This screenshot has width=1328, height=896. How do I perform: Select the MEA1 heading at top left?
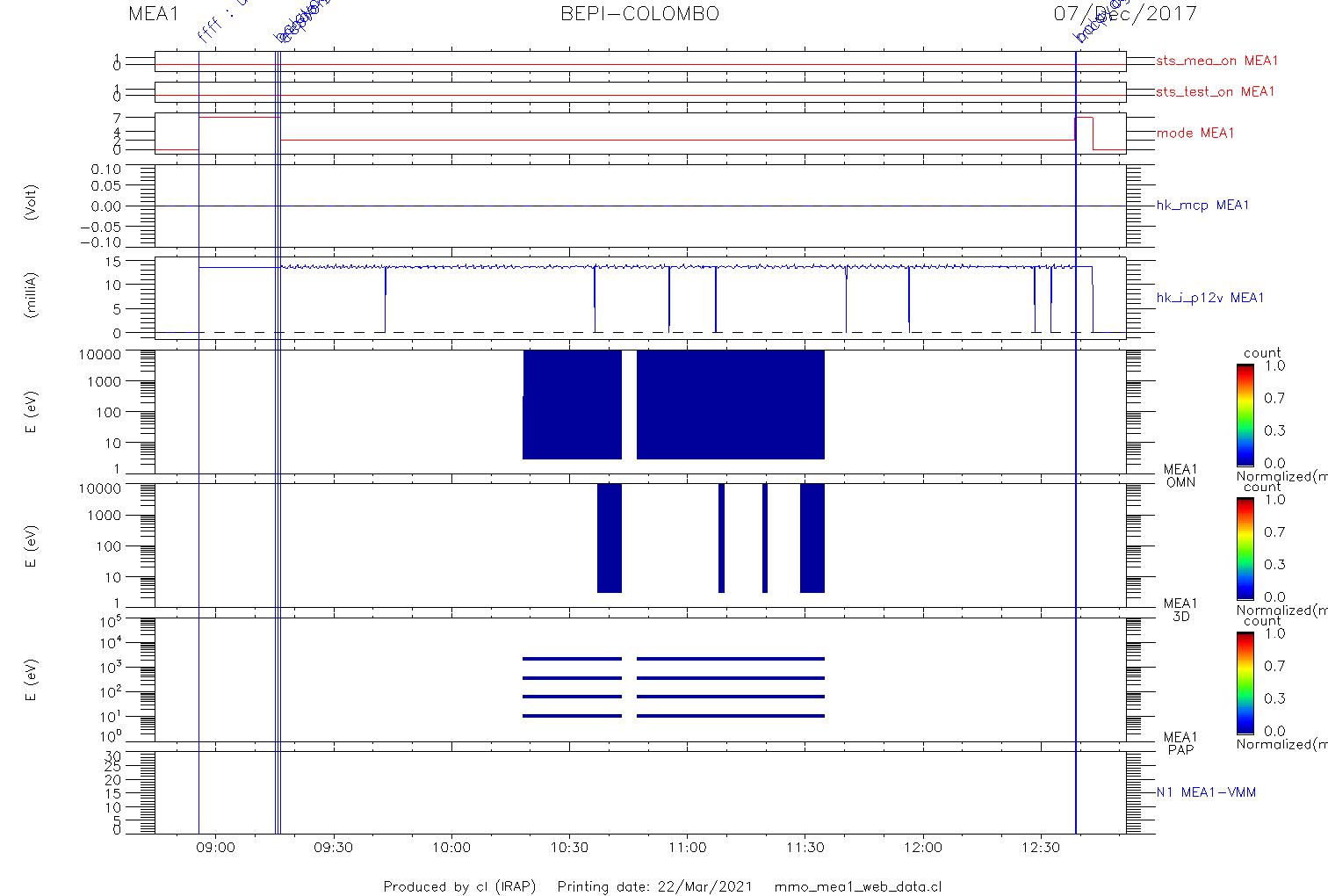tap(153, 14)
